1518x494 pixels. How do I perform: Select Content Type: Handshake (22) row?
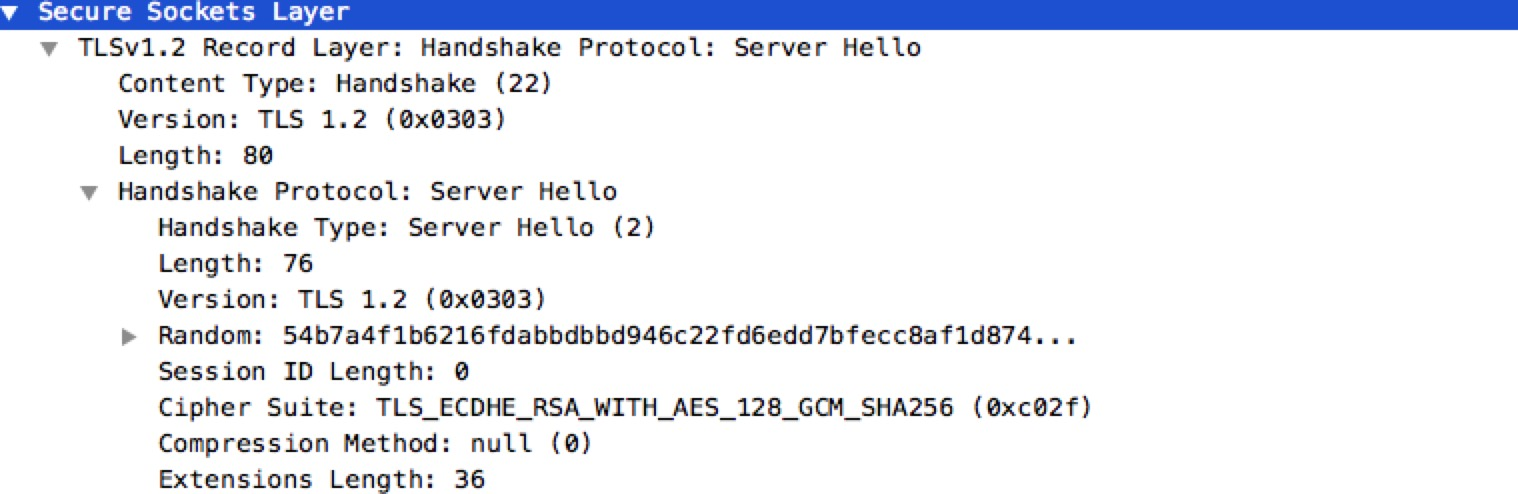[335, 84]
